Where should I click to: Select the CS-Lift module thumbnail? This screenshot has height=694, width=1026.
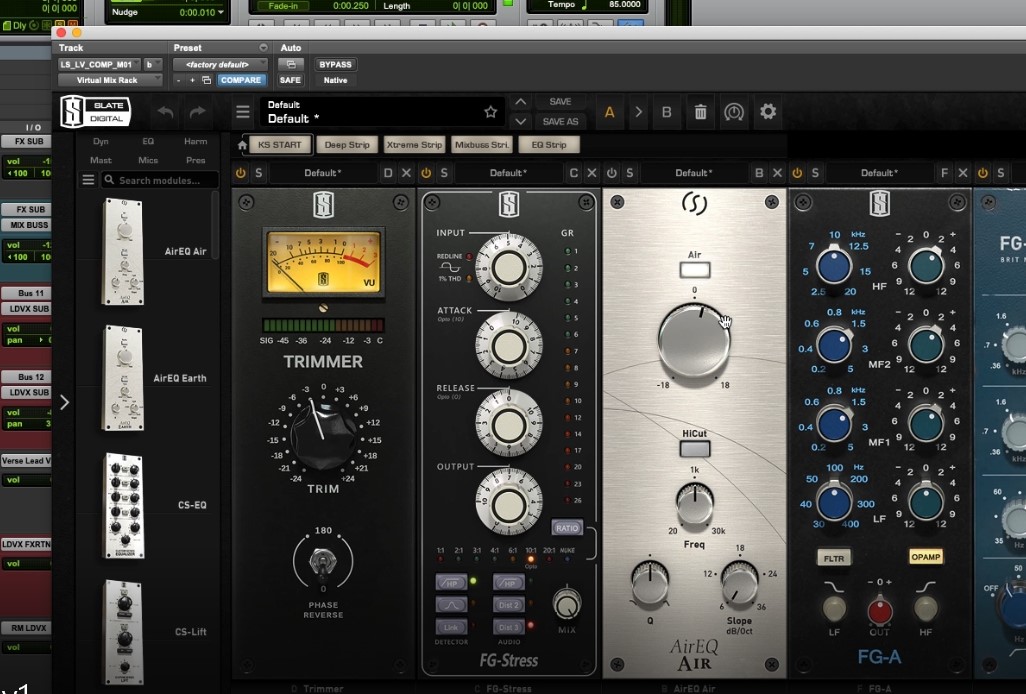[124, 632]
